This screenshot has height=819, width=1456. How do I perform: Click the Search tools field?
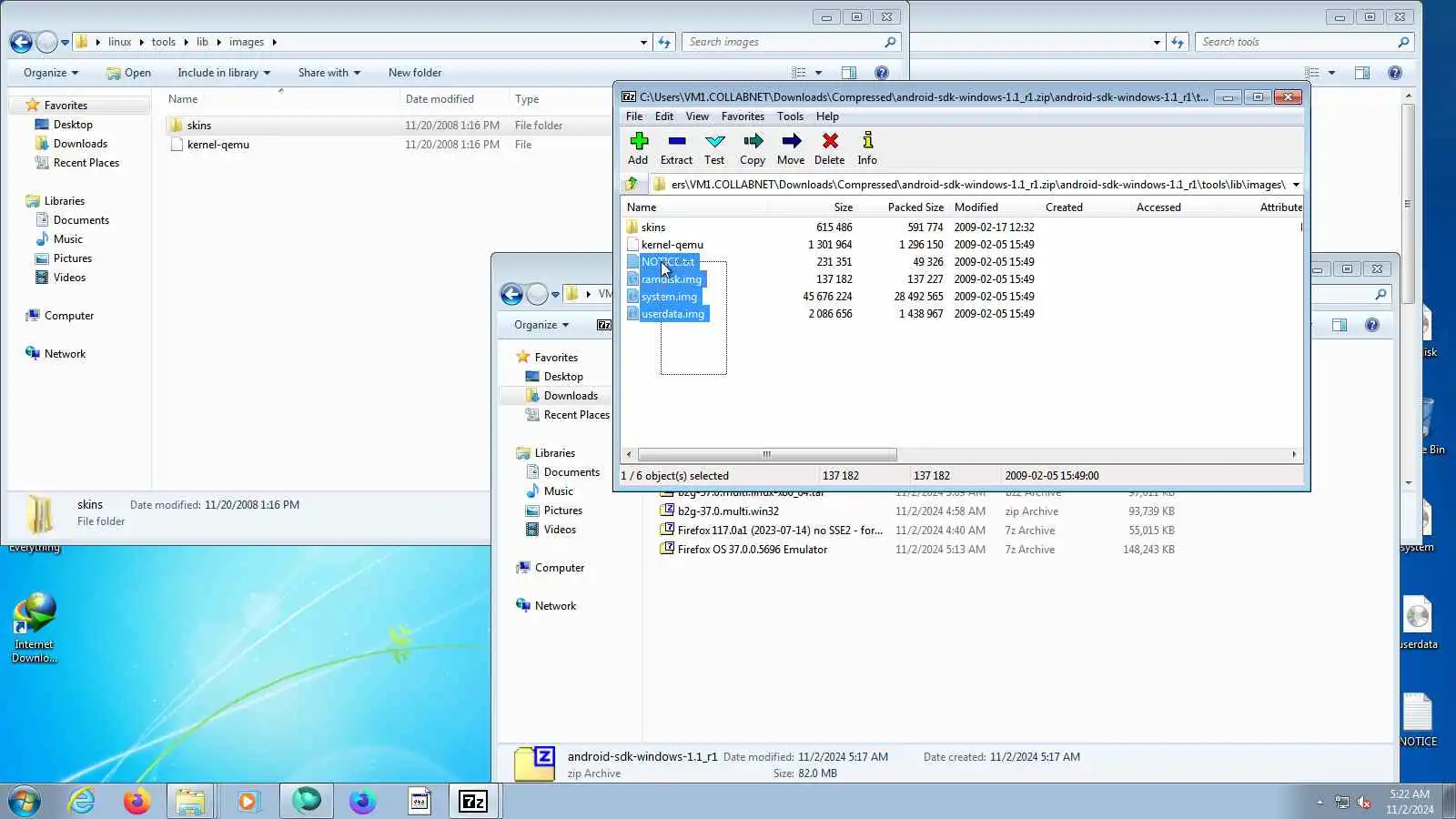(1304, 42)
